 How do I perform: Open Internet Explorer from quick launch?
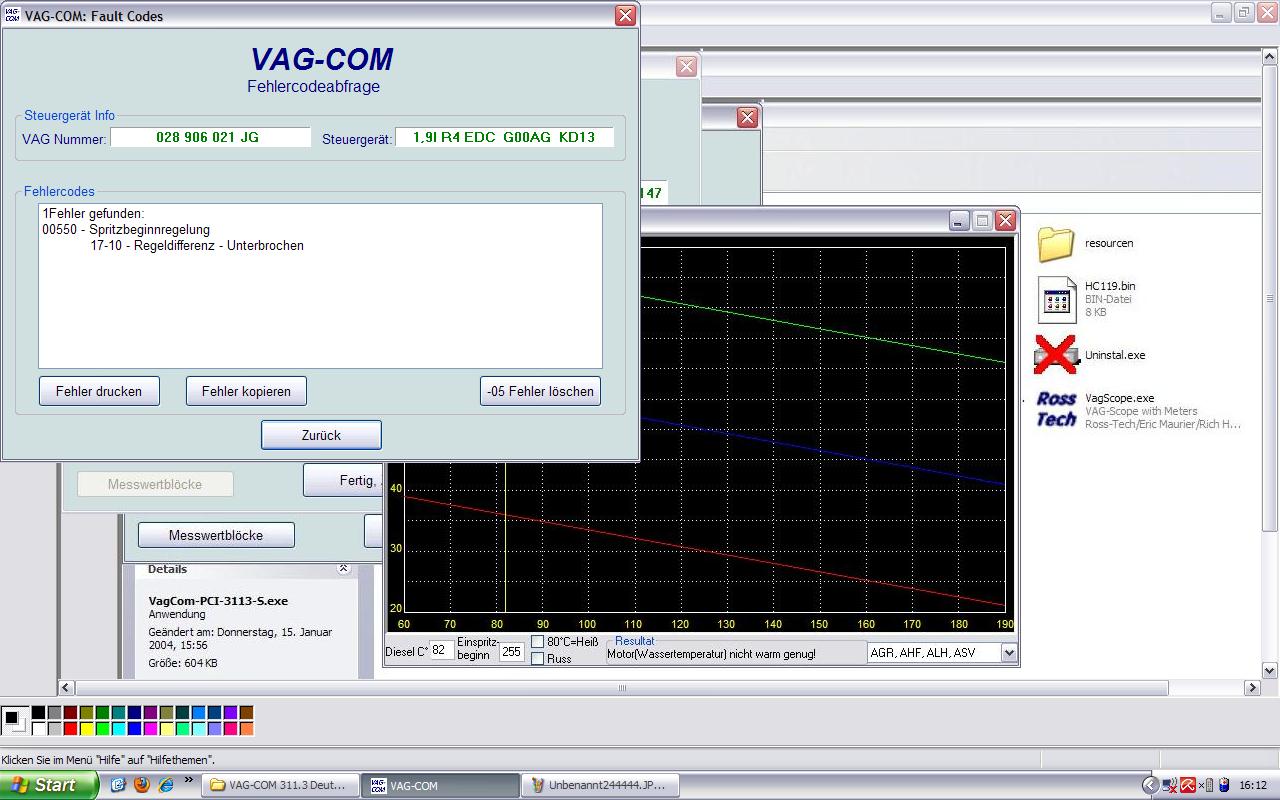pos(165,785)
